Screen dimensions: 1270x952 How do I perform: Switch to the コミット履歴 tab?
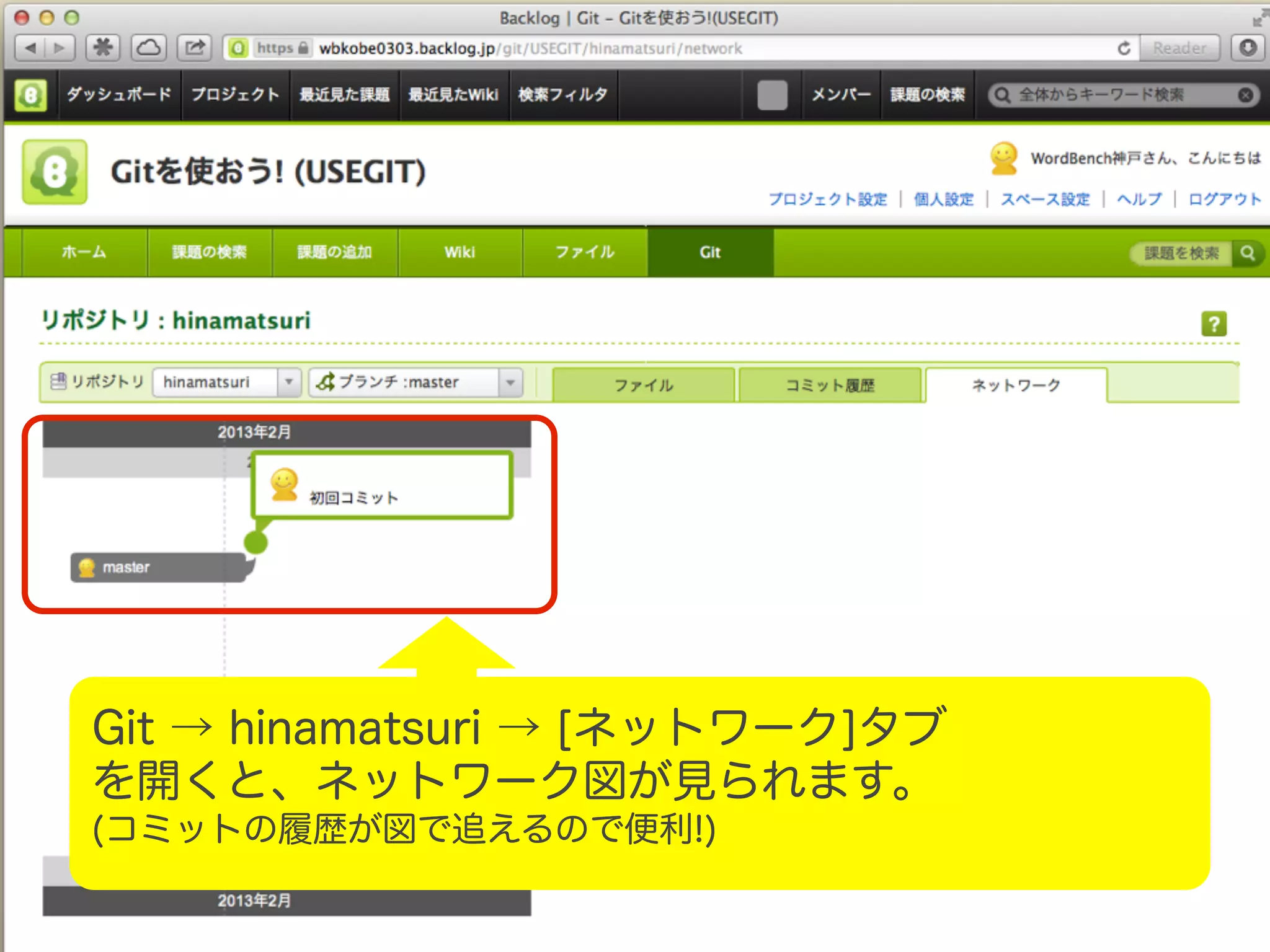click(830, 385)
